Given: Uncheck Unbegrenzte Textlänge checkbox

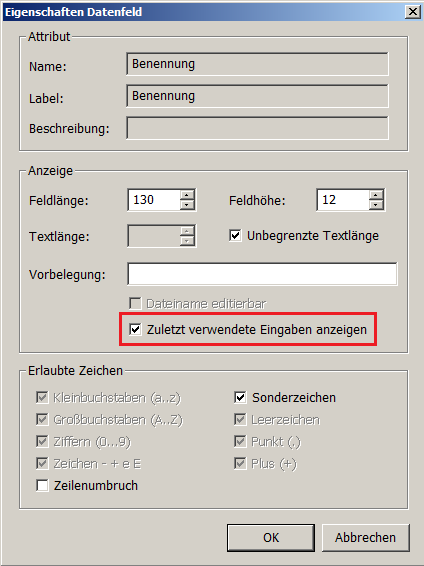Looking at the screenshot, I should tap(235, 236).
